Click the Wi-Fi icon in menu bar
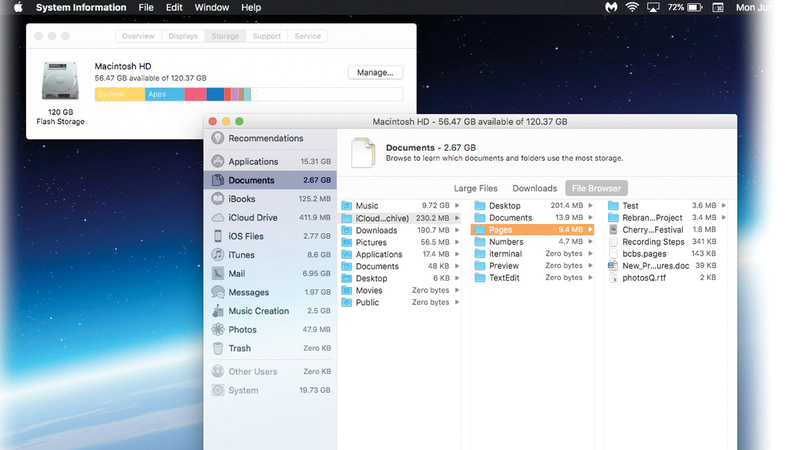This screenshot has width=800, height=450. tap(632, 7)
